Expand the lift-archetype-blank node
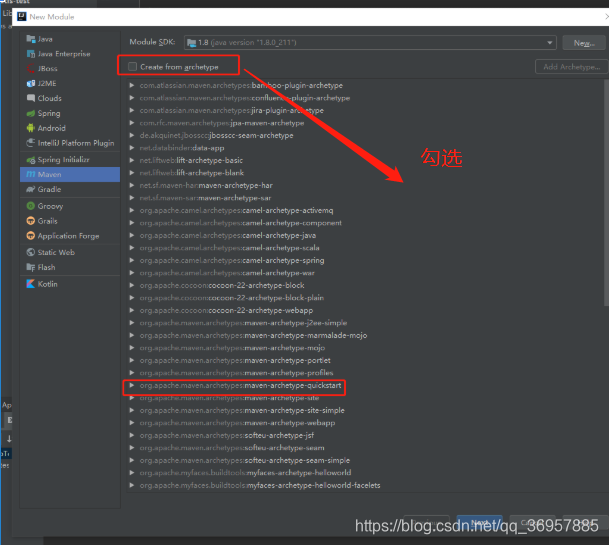 [132, 172]
